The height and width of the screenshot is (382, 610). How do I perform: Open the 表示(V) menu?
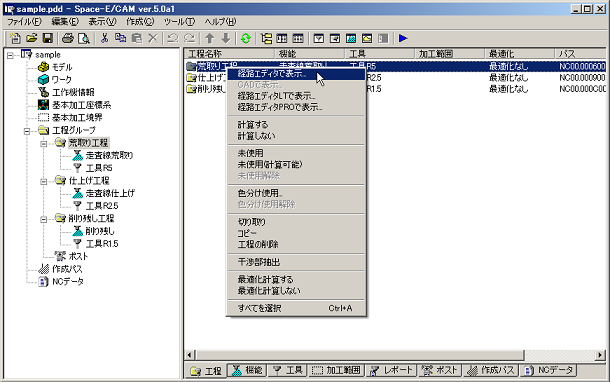coord(102,22)
